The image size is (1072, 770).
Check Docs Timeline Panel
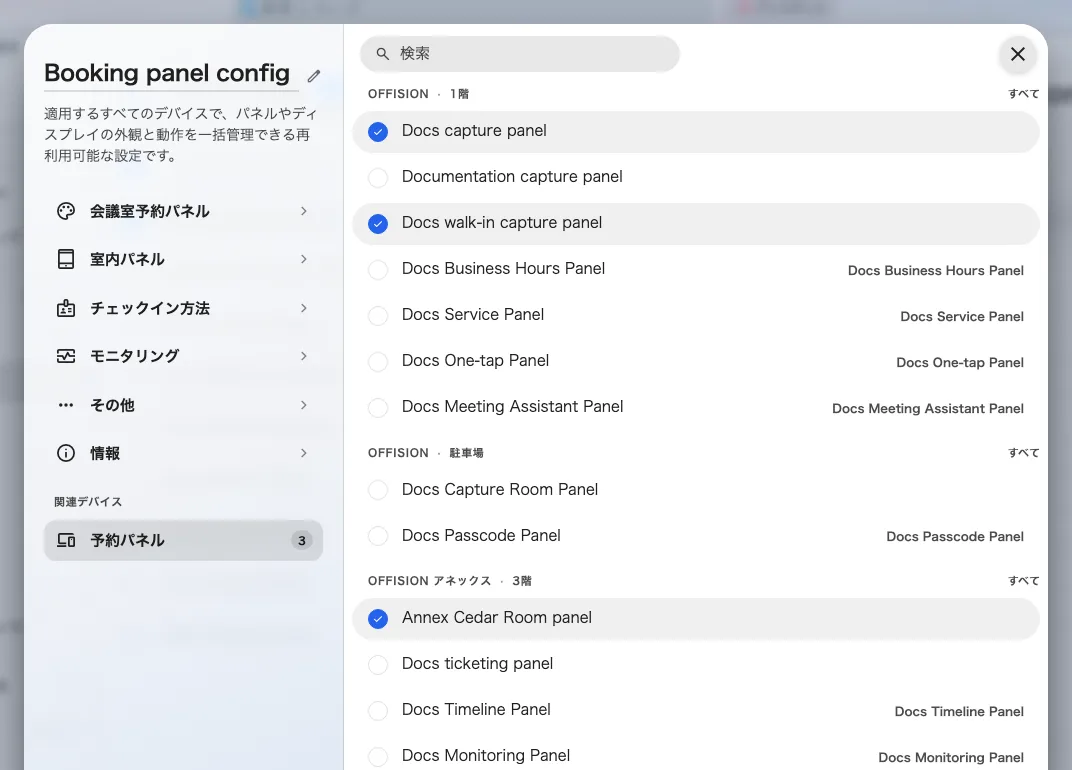378,711
